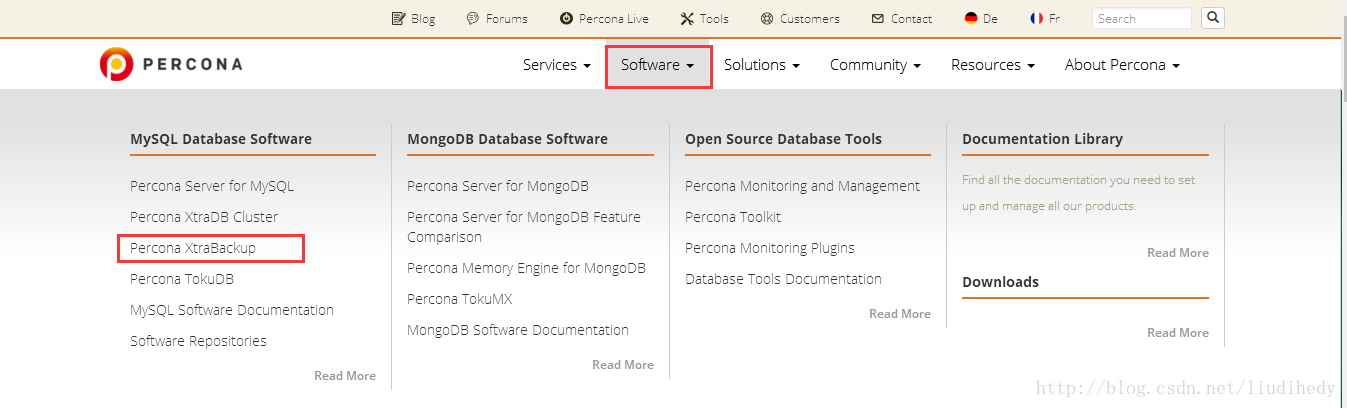The image size is (1347, 408).
Task: Click Read More under Documentation Library
Action: coord(1178,253)
